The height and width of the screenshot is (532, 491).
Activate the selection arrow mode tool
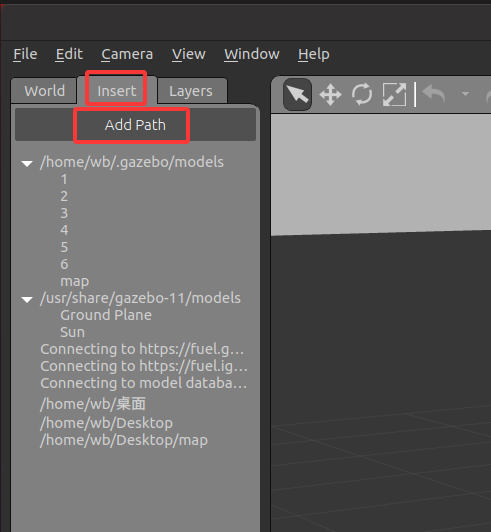[x=297, y=94]
